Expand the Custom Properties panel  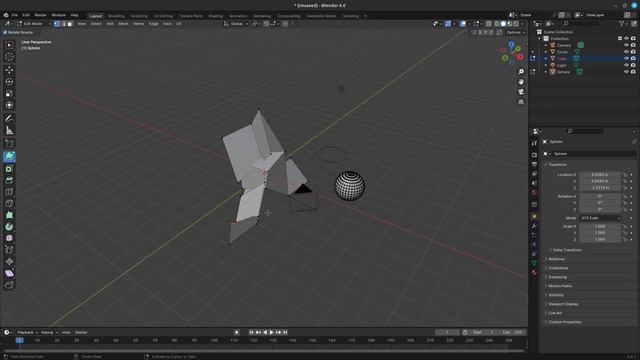click(564, 322)
